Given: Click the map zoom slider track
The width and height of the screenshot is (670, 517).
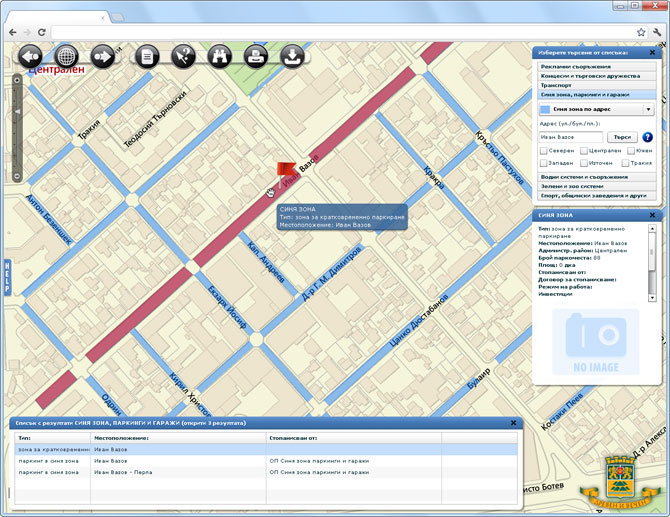Looking at the screenshot, I should [17, 128].
